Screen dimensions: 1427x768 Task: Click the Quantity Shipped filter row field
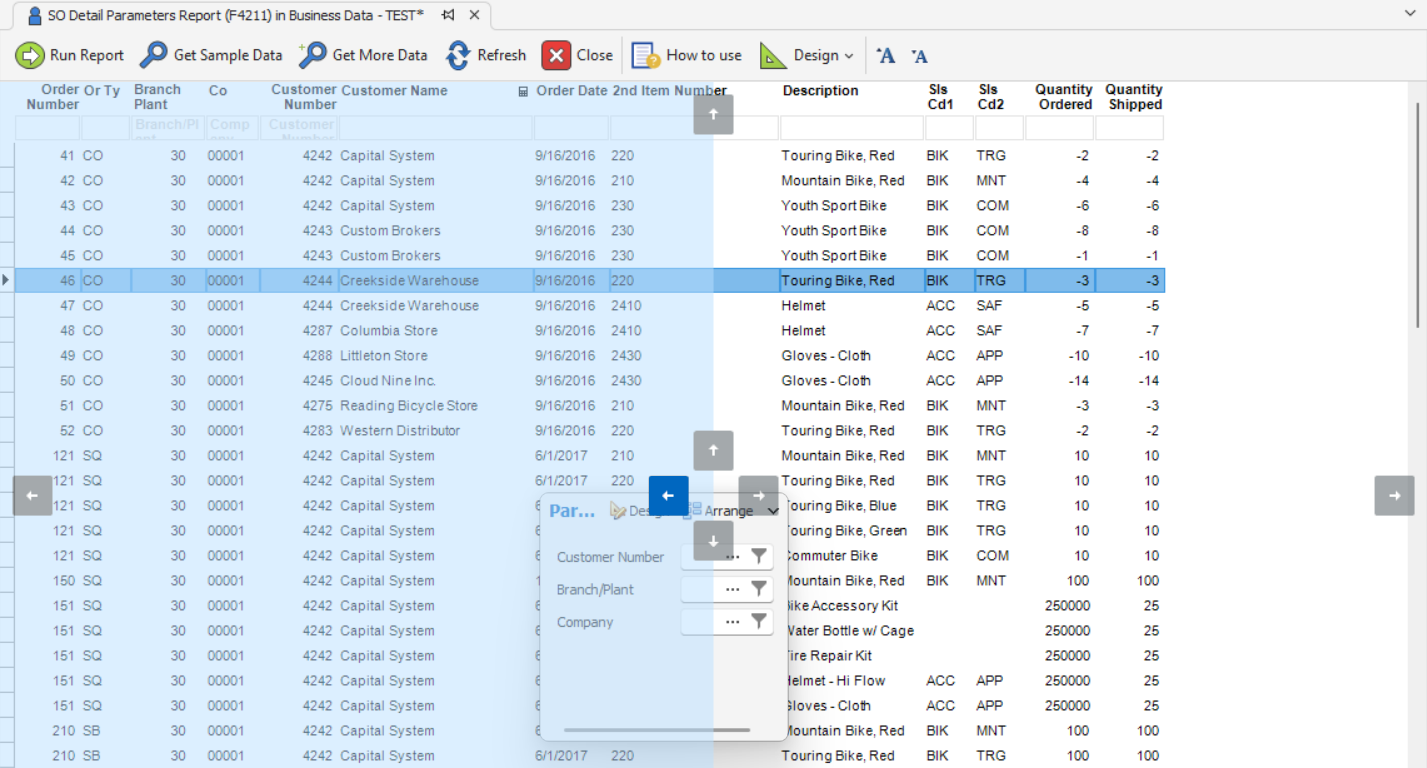point(1129,128)
